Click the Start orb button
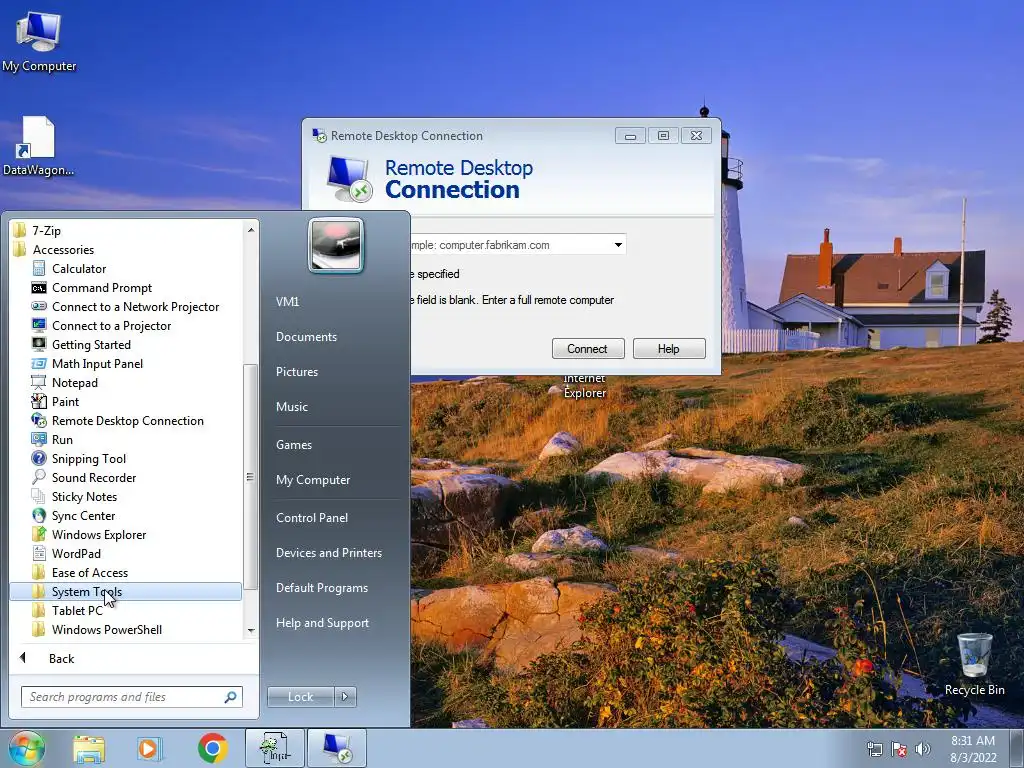Screen dimensions: 1024x768 click(x=27, y=748)
